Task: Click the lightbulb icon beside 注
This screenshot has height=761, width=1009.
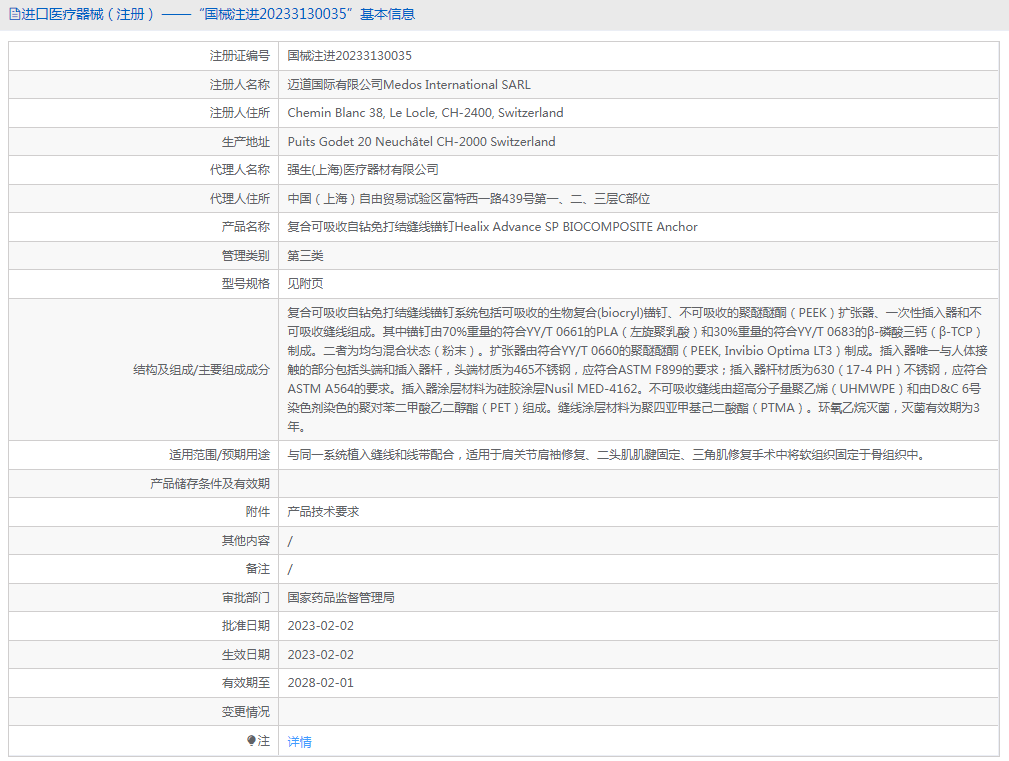Action: point(252,740)
